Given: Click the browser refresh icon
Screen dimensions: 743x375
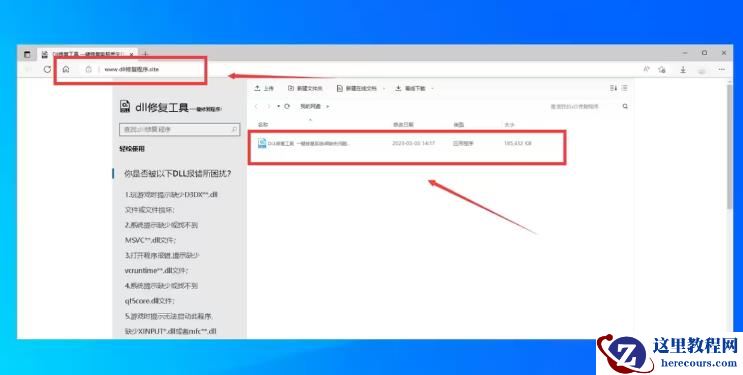Looking at the screenshot, I should click(x=47, y=69).
